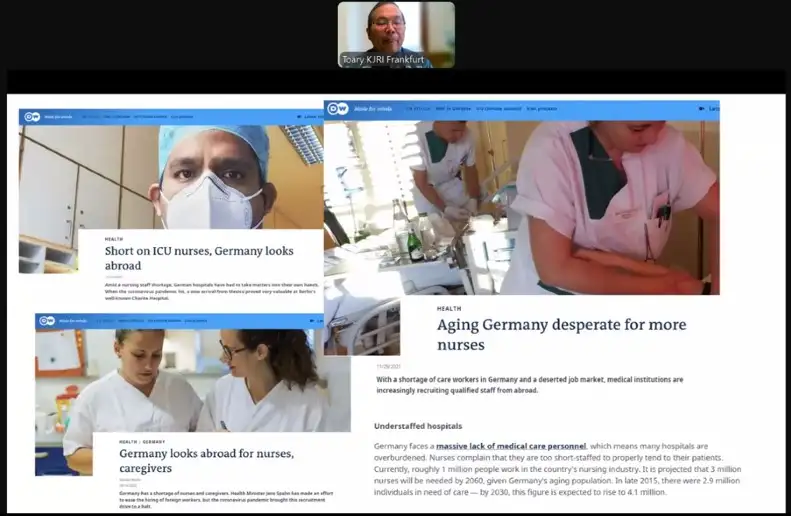The height and width of the screenshot is (516, 791).
Task: Open headline 'Aging Germany desperate for more nurses'
Action: [561, 334]
